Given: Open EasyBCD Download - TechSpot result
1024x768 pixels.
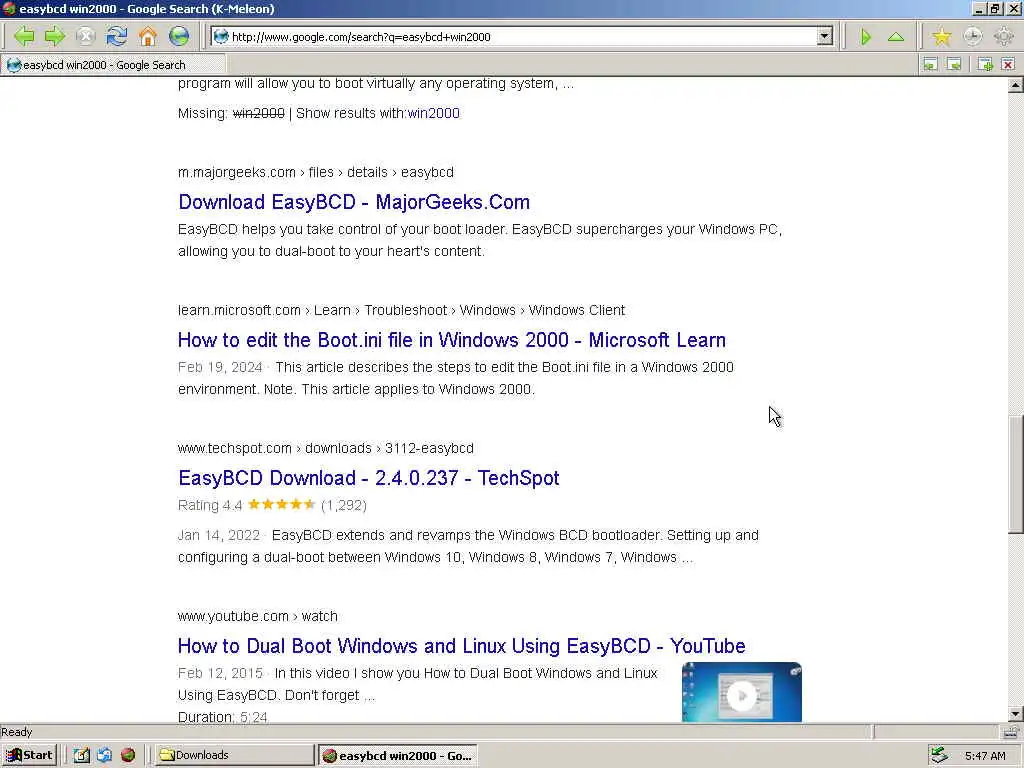Looking at the screenshot, I should tap(369, 477).
